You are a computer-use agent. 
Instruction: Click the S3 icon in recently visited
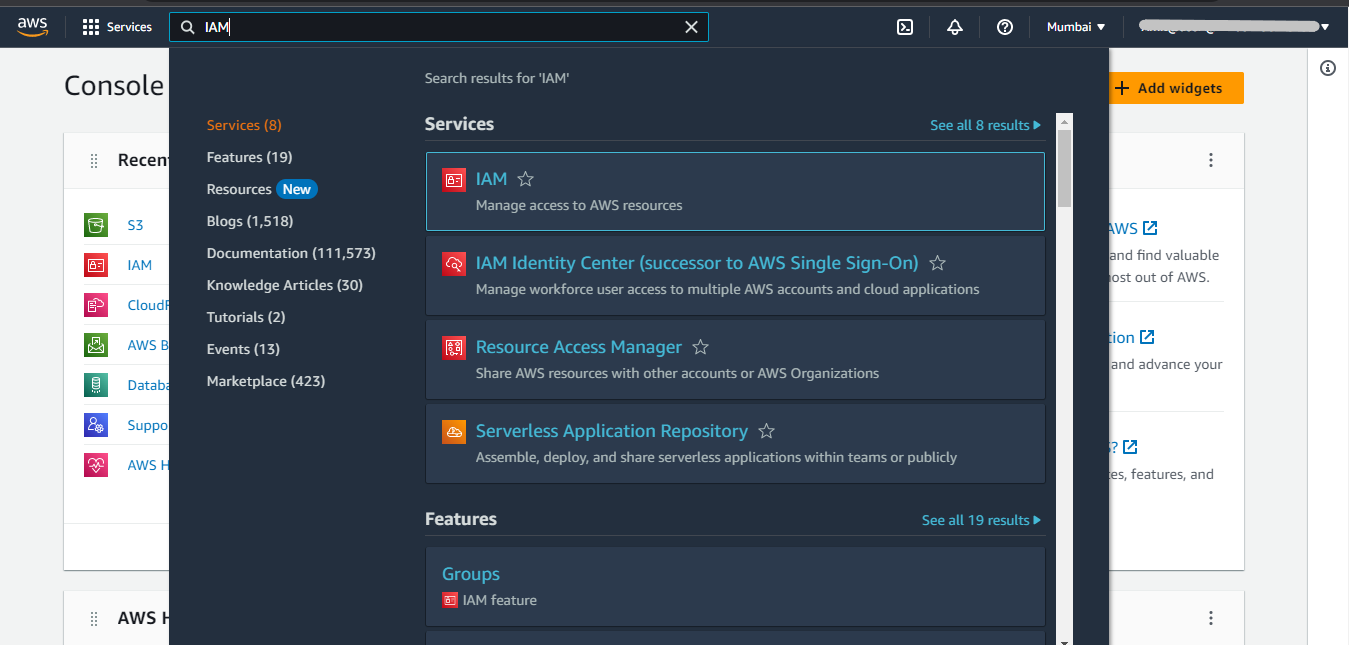coord(96,225)
